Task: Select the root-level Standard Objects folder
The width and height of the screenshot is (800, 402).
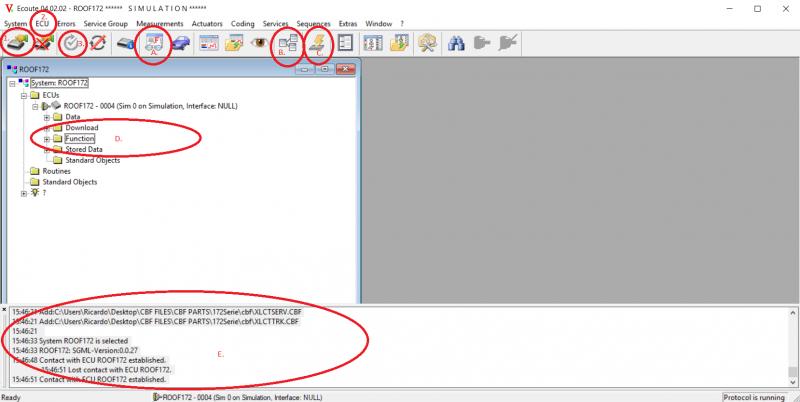Action: pos(69,182)
